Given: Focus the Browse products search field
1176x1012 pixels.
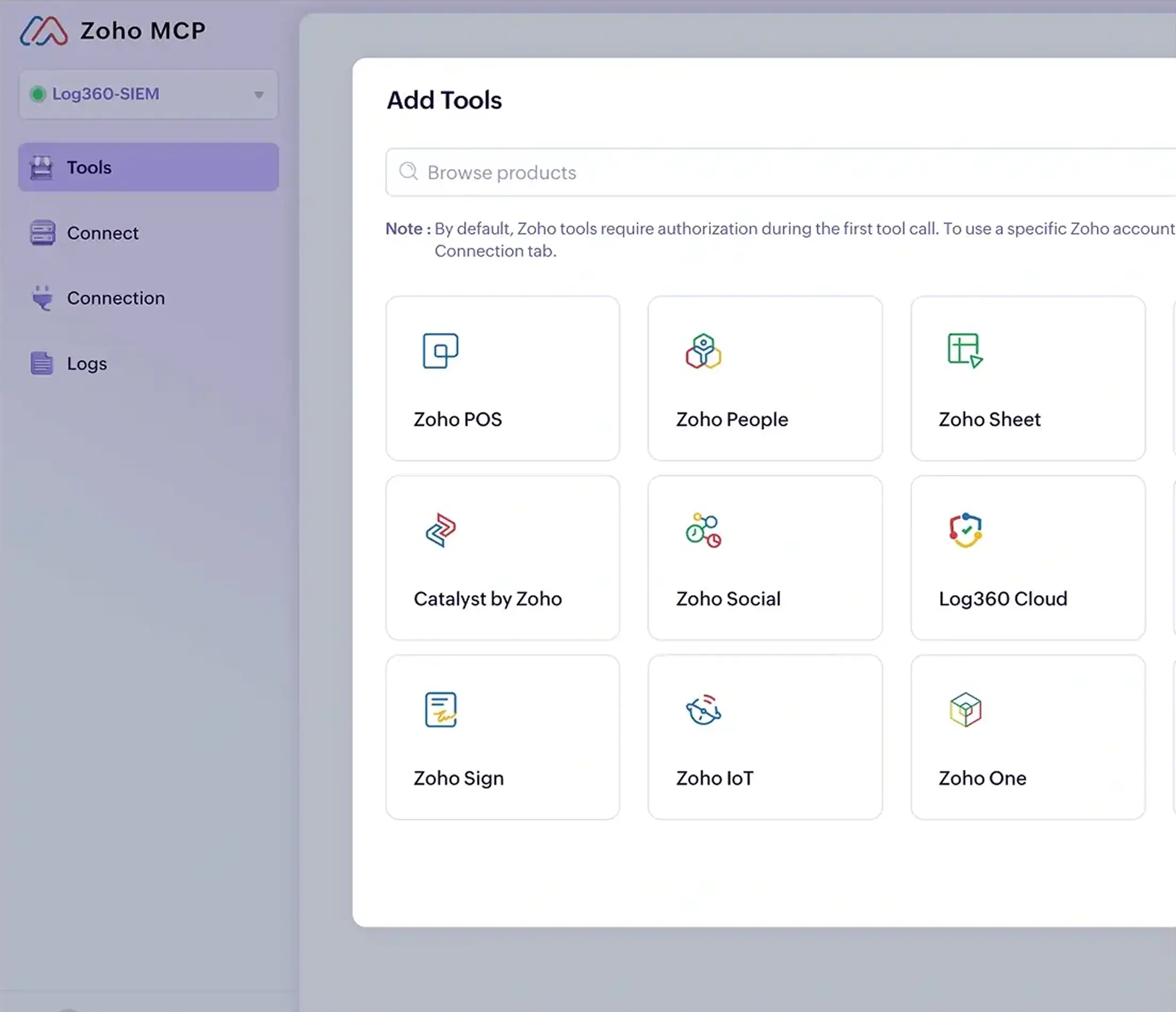Looking at the screenshot, I should click(781, 173).
